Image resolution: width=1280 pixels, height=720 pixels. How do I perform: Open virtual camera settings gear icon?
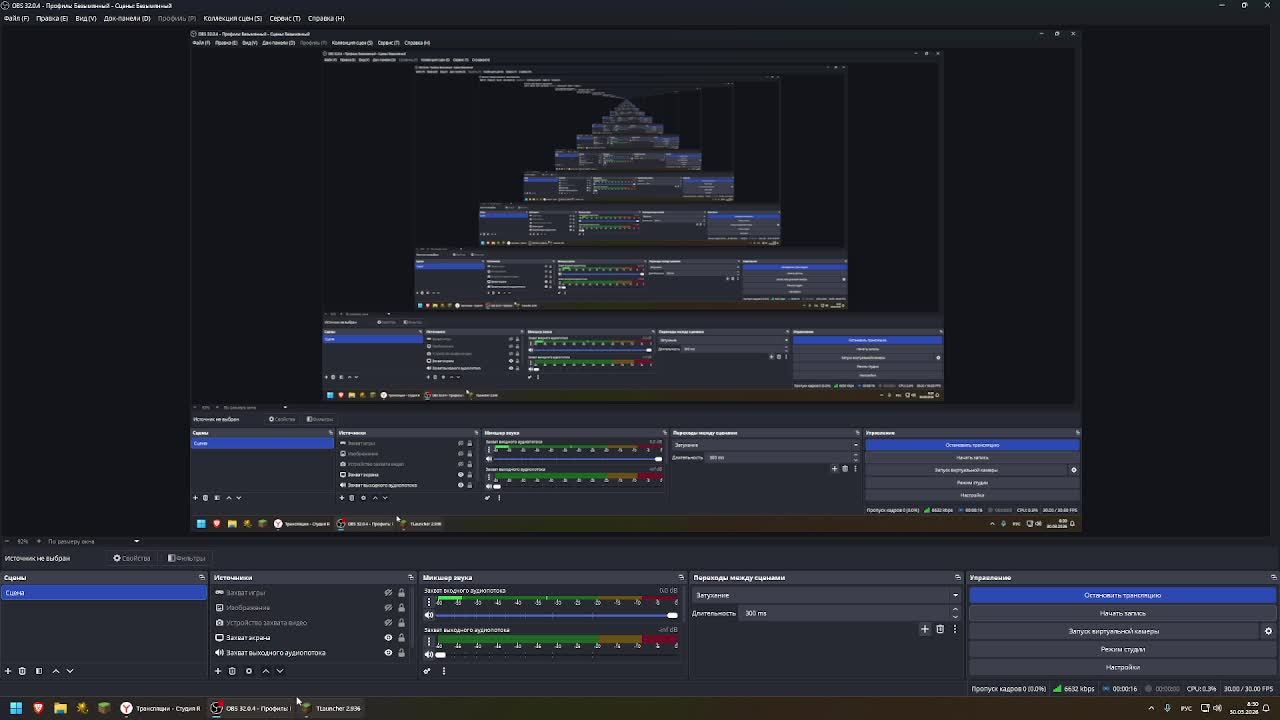tap(1268, 631)
